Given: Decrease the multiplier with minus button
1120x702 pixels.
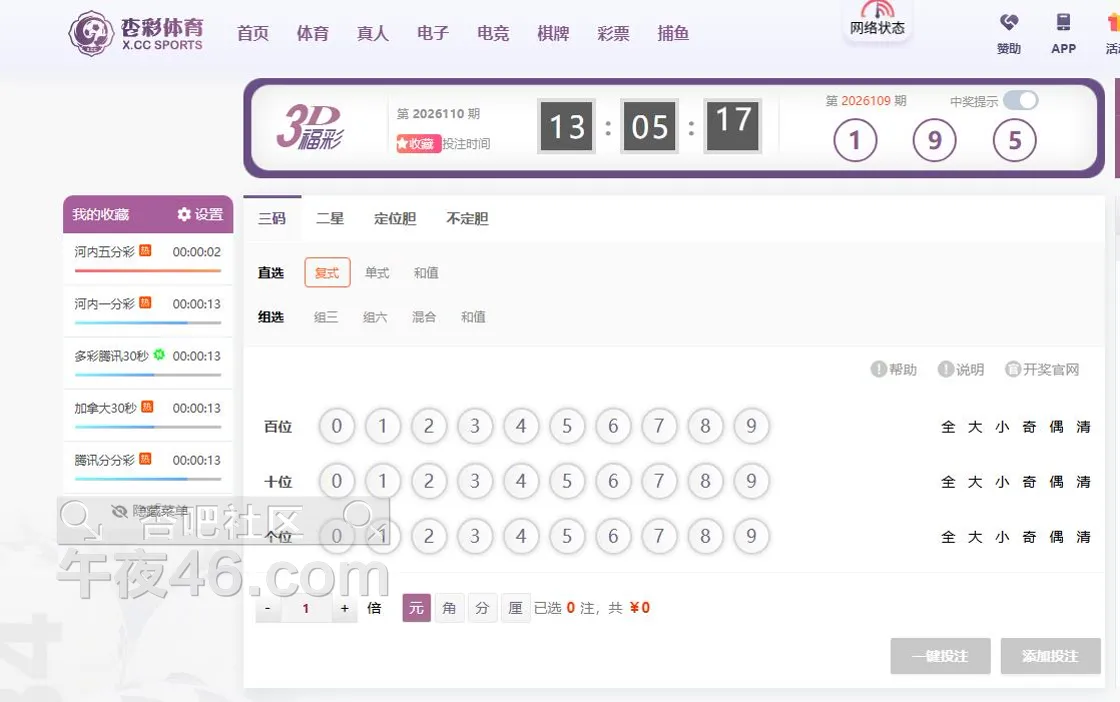Looking at the screenshot, I should tap(268, 608).
